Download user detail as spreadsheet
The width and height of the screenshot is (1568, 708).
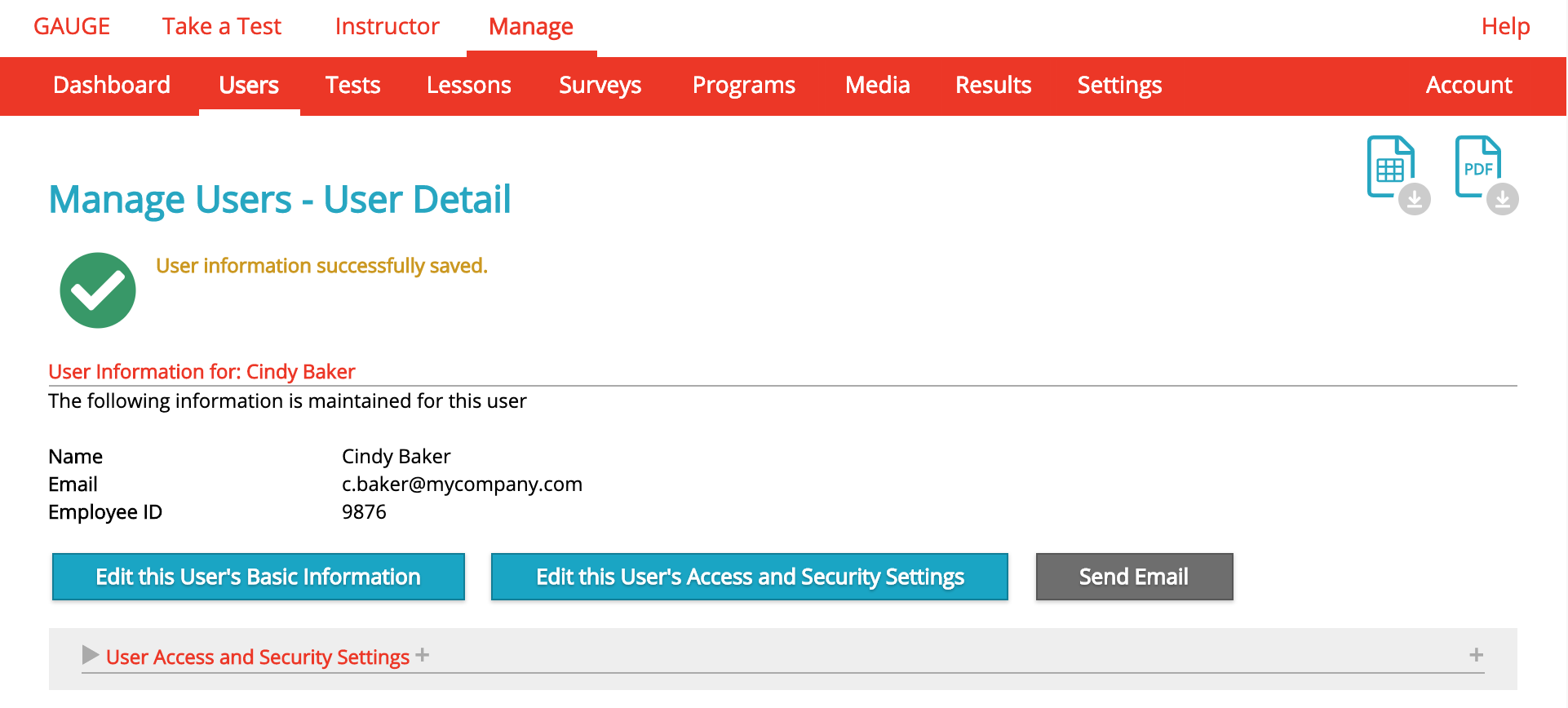click(1397, 173)
